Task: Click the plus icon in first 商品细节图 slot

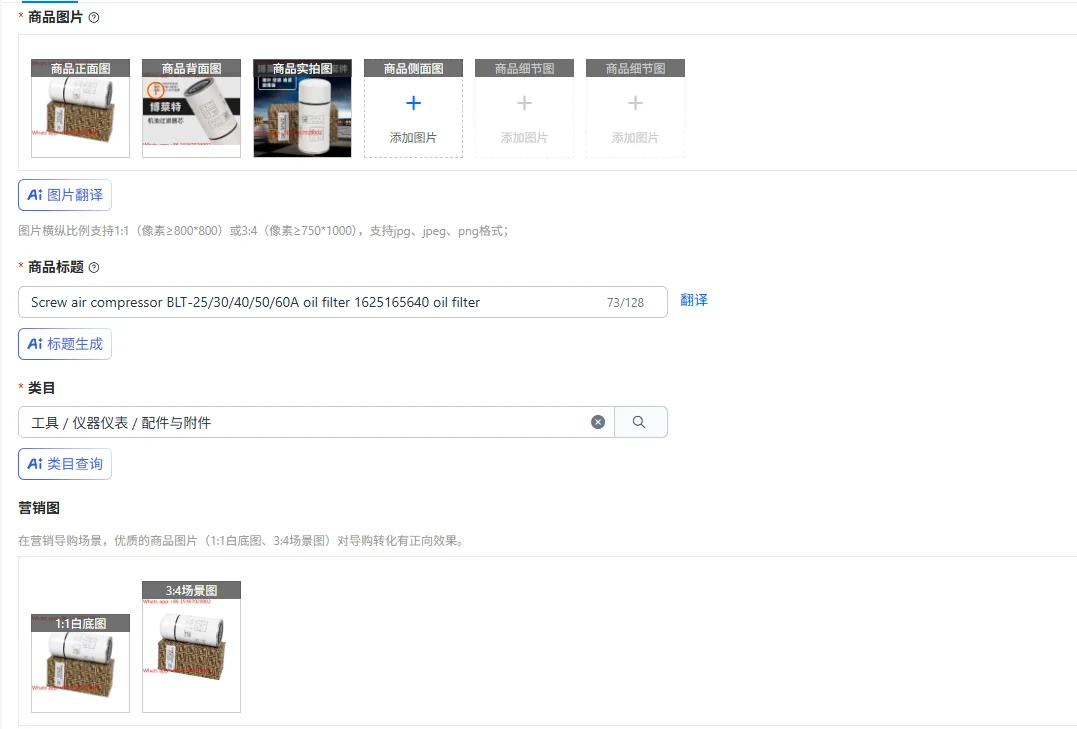Action: pos(524,103)
